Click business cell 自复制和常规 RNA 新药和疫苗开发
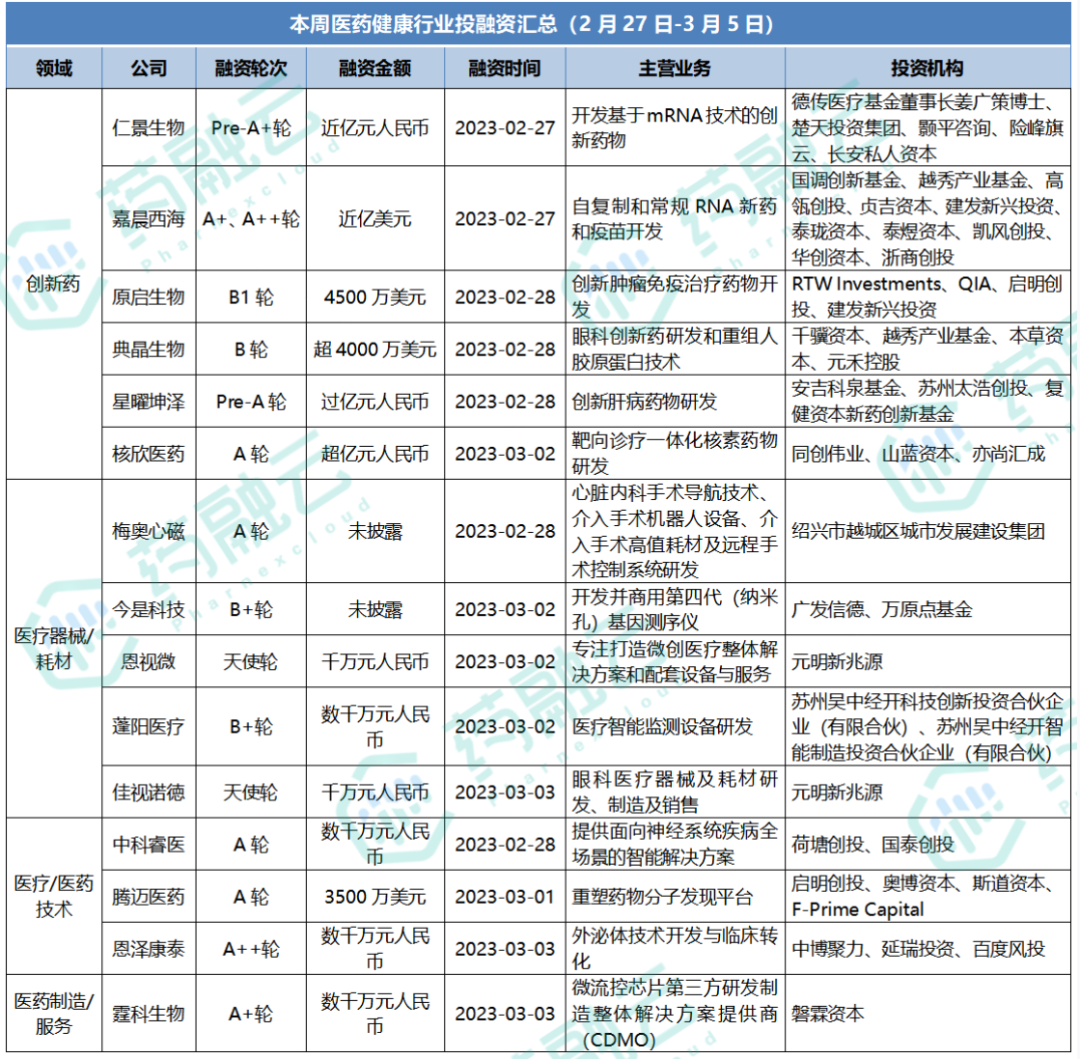This screenshot has width=1080, height=1059. [x=674, y=219]
